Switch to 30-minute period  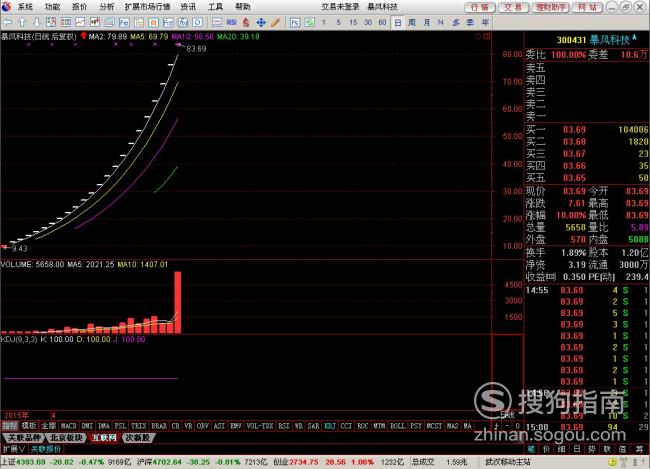[x=368, y=22]
